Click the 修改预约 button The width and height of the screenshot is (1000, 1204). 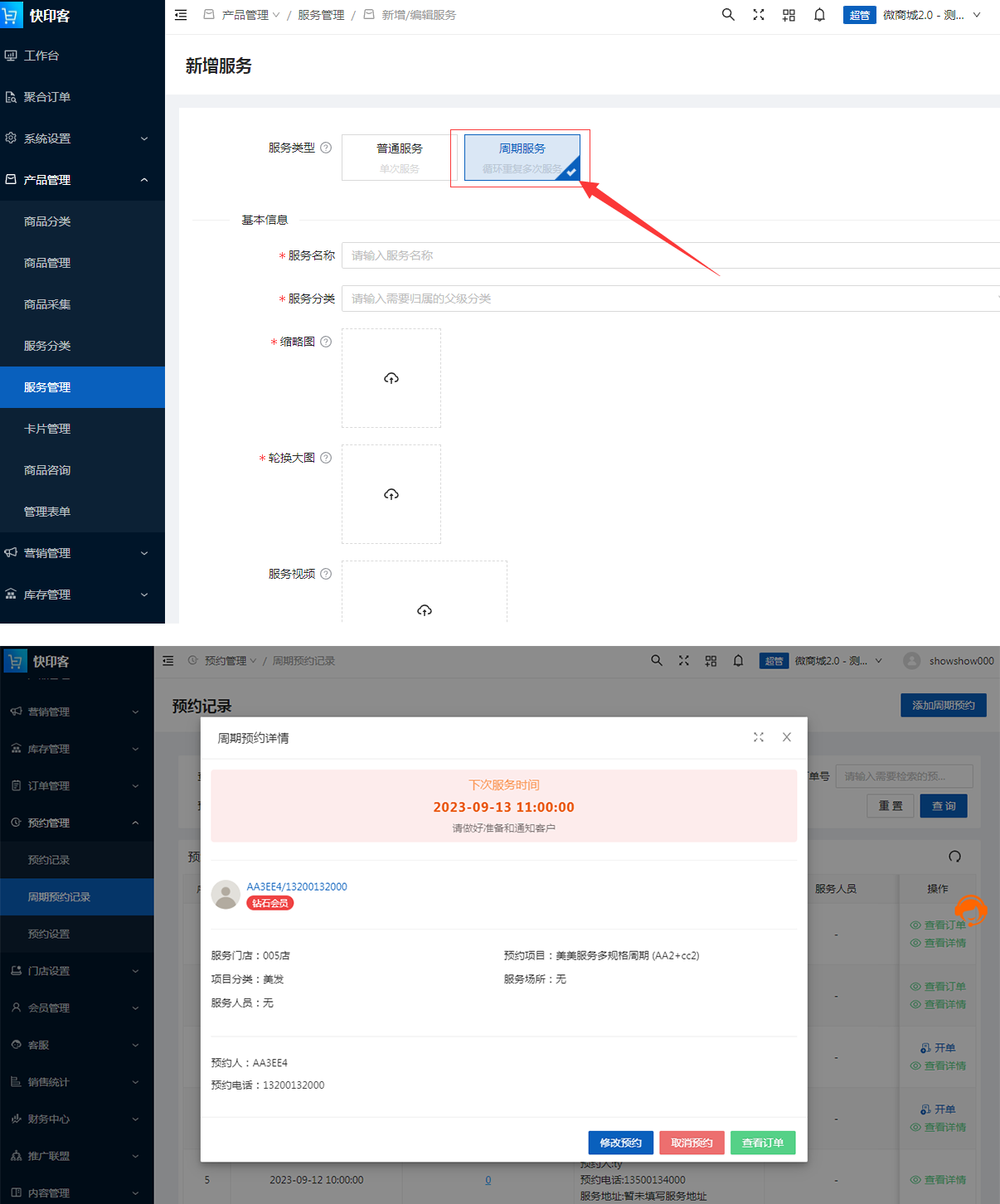click(x=620, y=1143)
